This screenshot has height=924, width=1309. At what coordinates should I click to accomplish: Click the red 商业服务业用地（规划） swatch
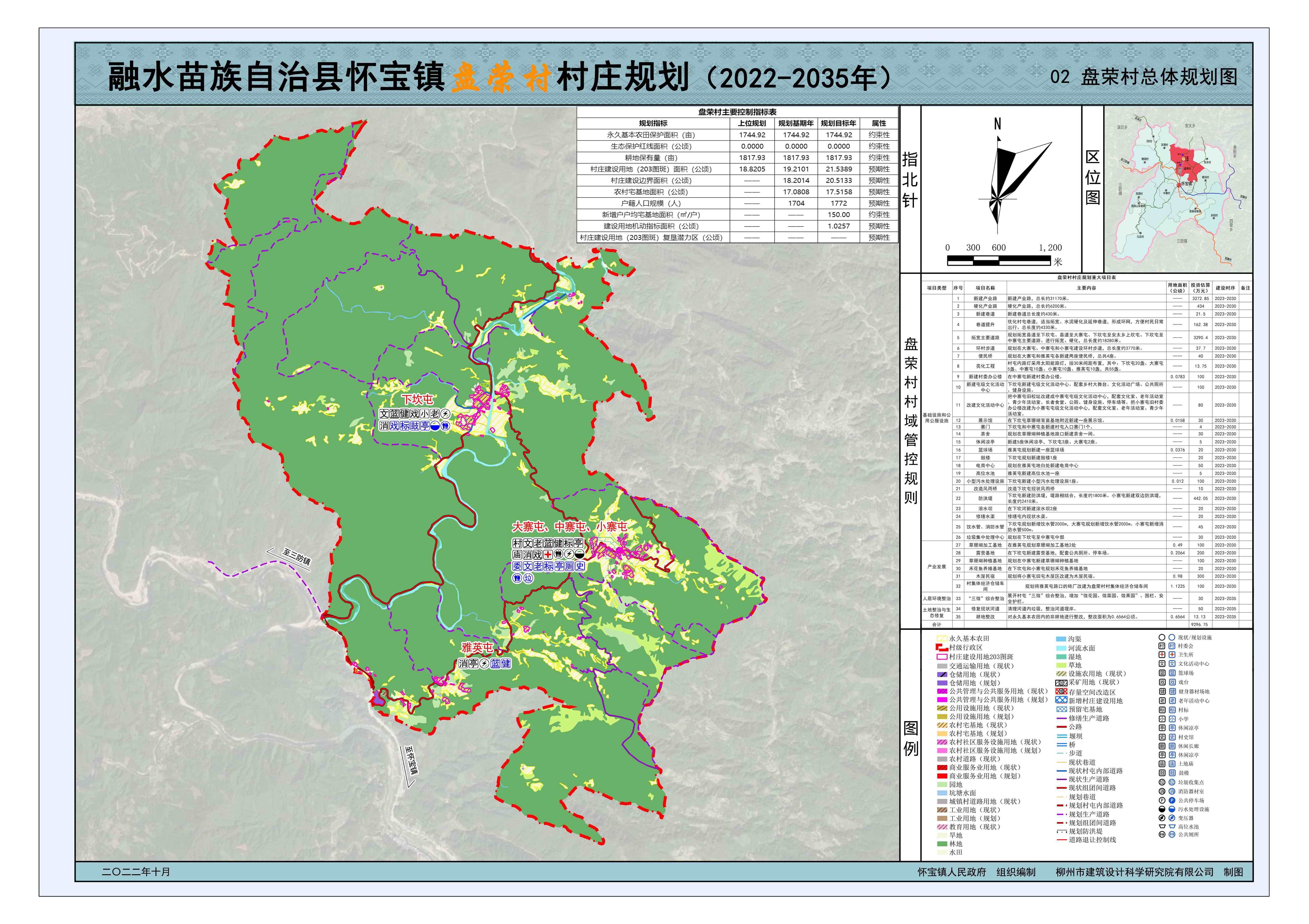(942, 776)
